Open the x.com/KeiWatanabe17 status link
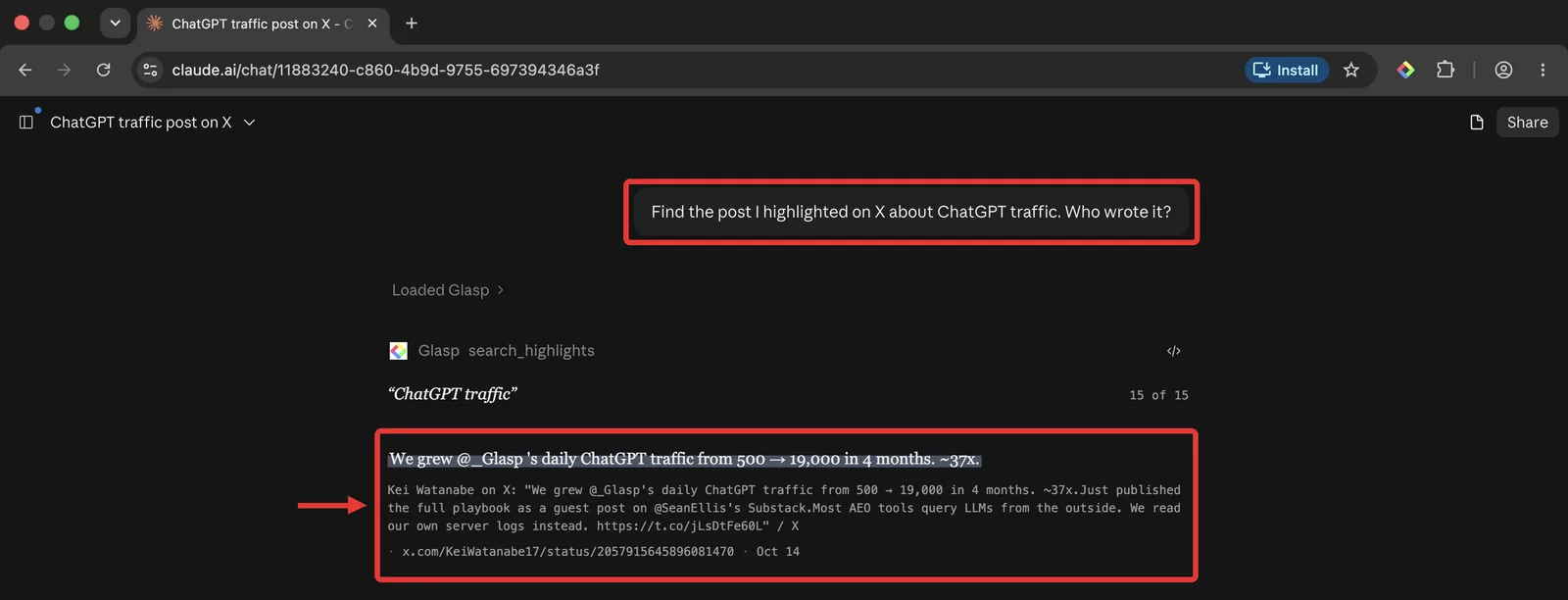The height and width of the screenshot is (600, 1568). 567,552
